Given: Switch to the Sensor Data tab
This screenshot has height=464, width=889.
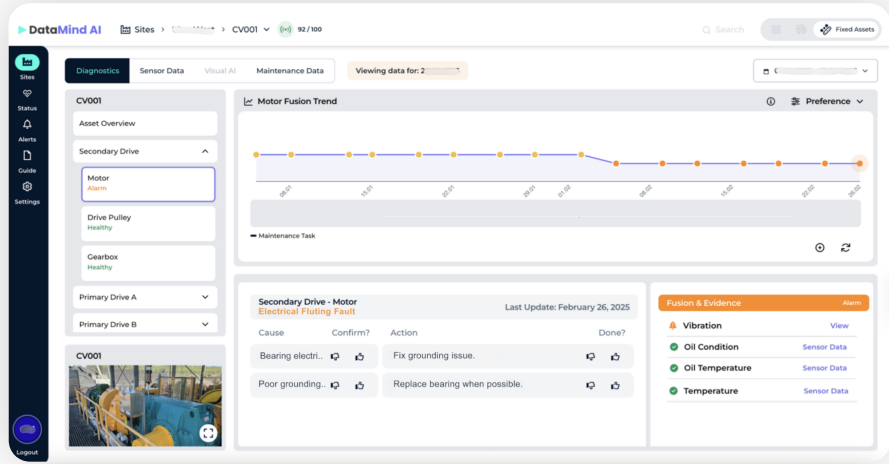Looking at the screenshot, I should (161, 71).
